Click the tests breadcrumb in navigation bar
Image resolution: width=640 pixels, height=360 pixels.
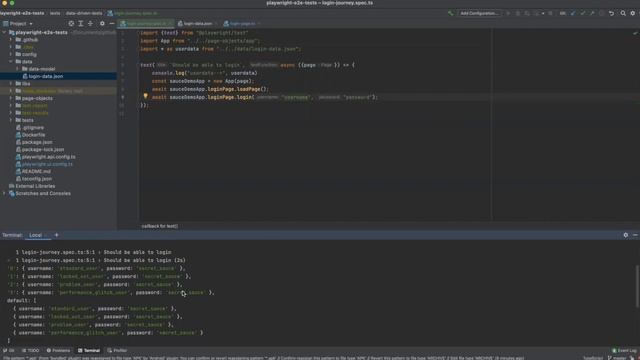[x=55, y=13]
